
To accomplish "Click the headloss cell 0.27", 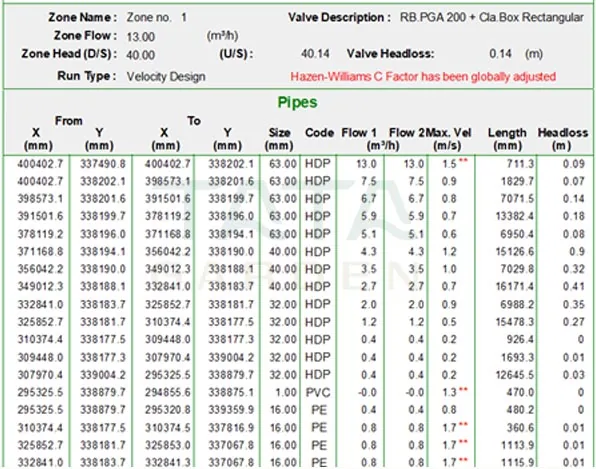I will coord(574,322).
